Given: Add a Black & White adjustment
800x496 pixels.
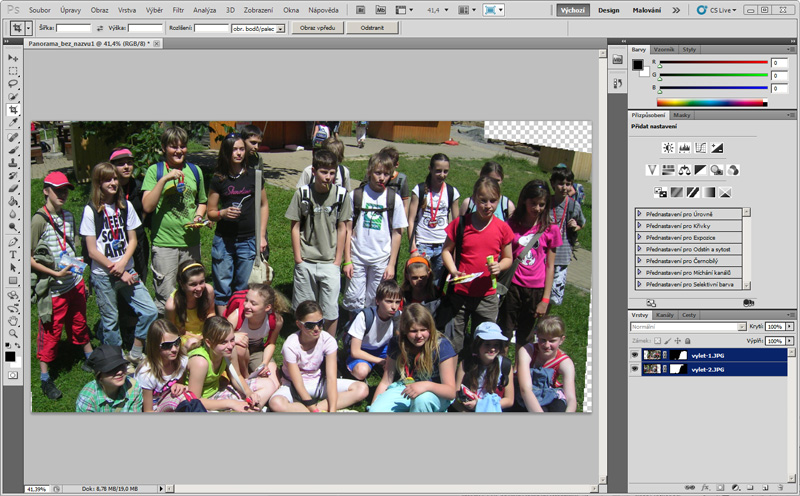Looking at the screenshot, I should tap(701, 170).
